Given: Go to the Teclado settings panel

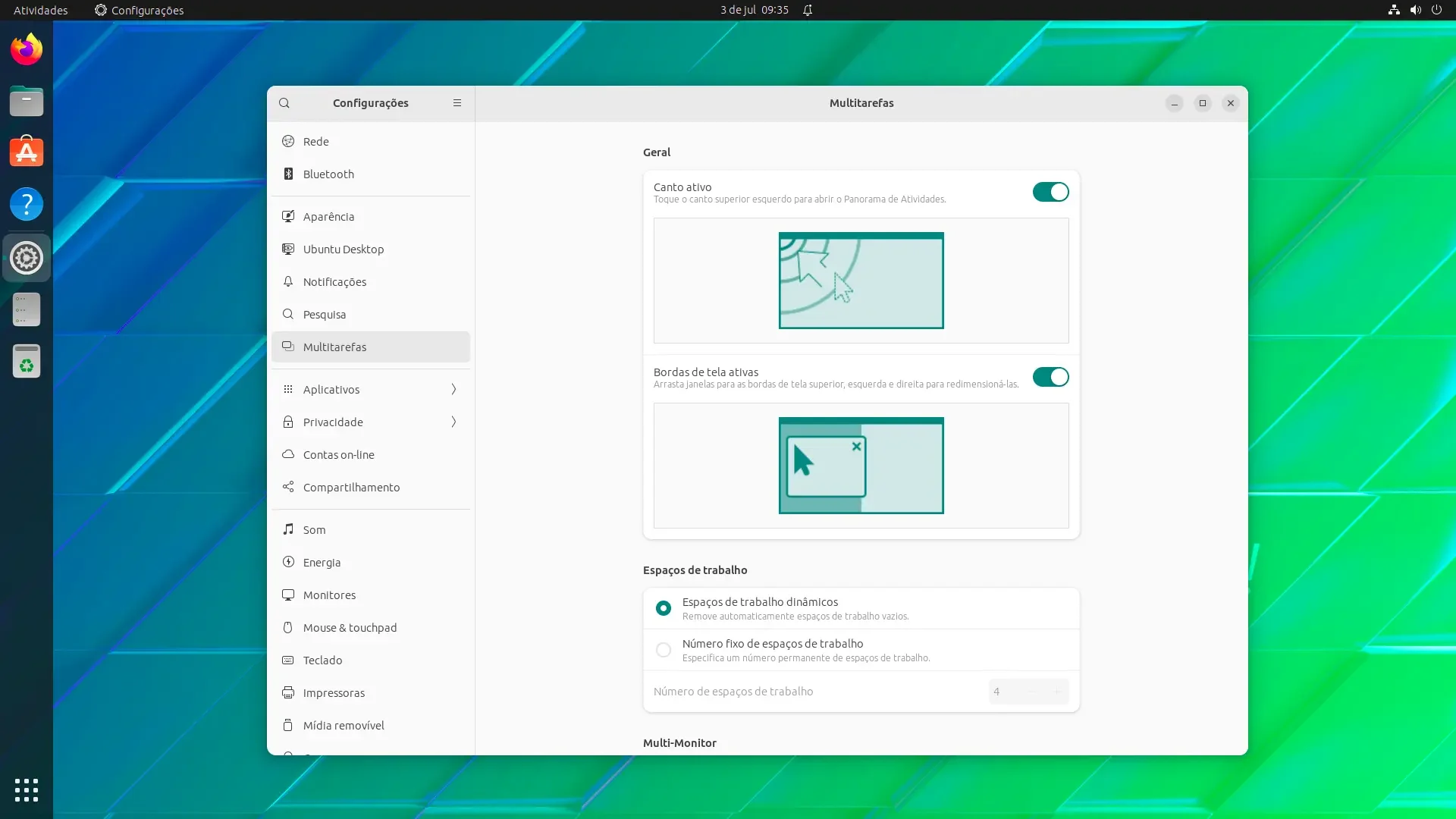Looking at the screenshot, I should pos(371,660).
